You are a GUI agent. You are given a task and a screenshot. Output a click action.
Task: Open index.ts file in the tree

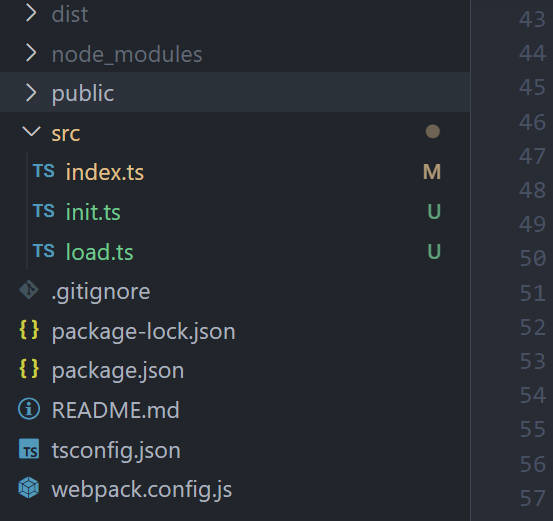[x=105, y=172]
